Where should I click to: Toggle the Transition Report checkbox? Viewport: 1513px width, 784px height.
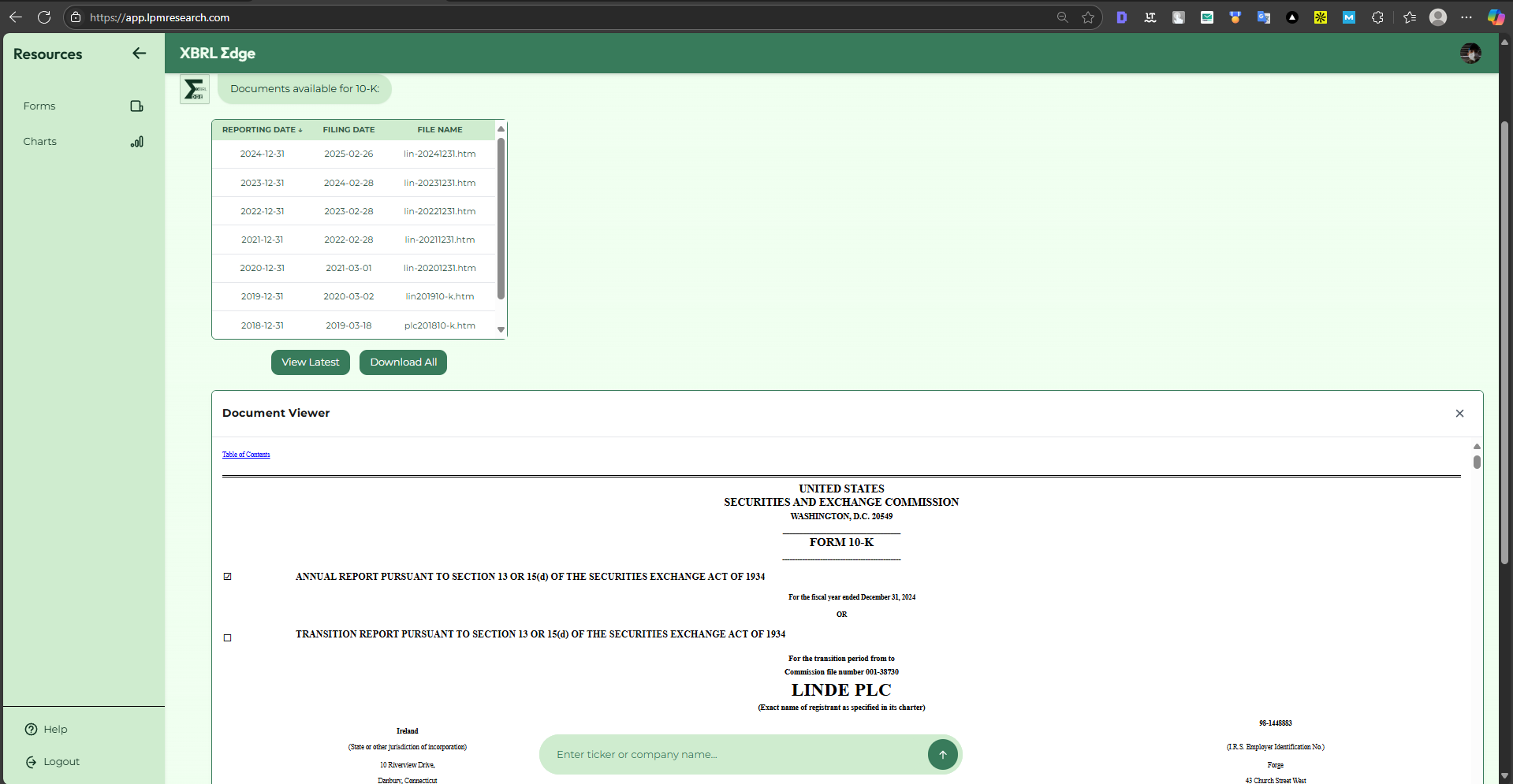point(228,638)
